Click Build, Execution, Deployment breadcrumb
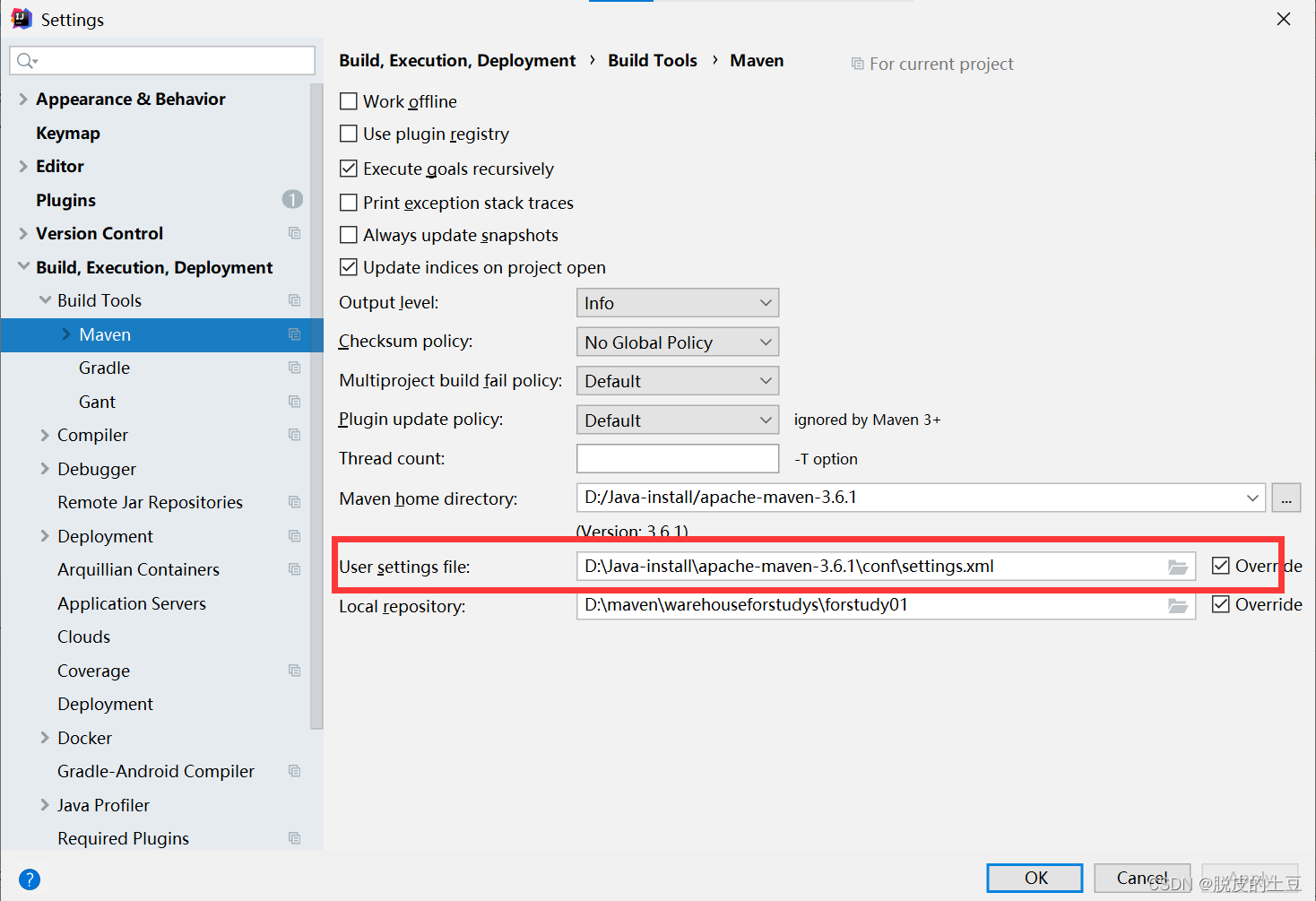Viewport: 1316px width, 901px height. click(x=457, y=60)
